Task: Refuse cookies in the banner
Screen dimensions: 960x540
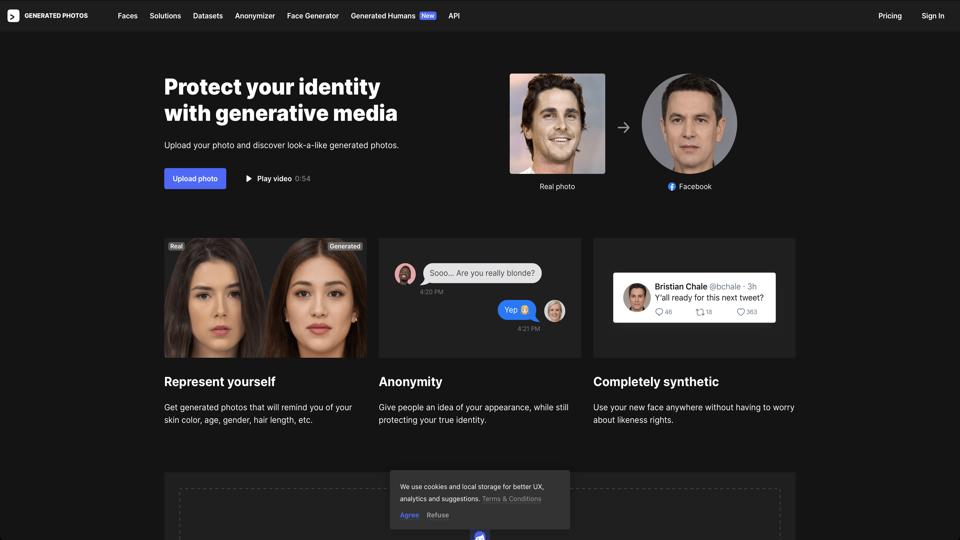Action: point(437,515)
